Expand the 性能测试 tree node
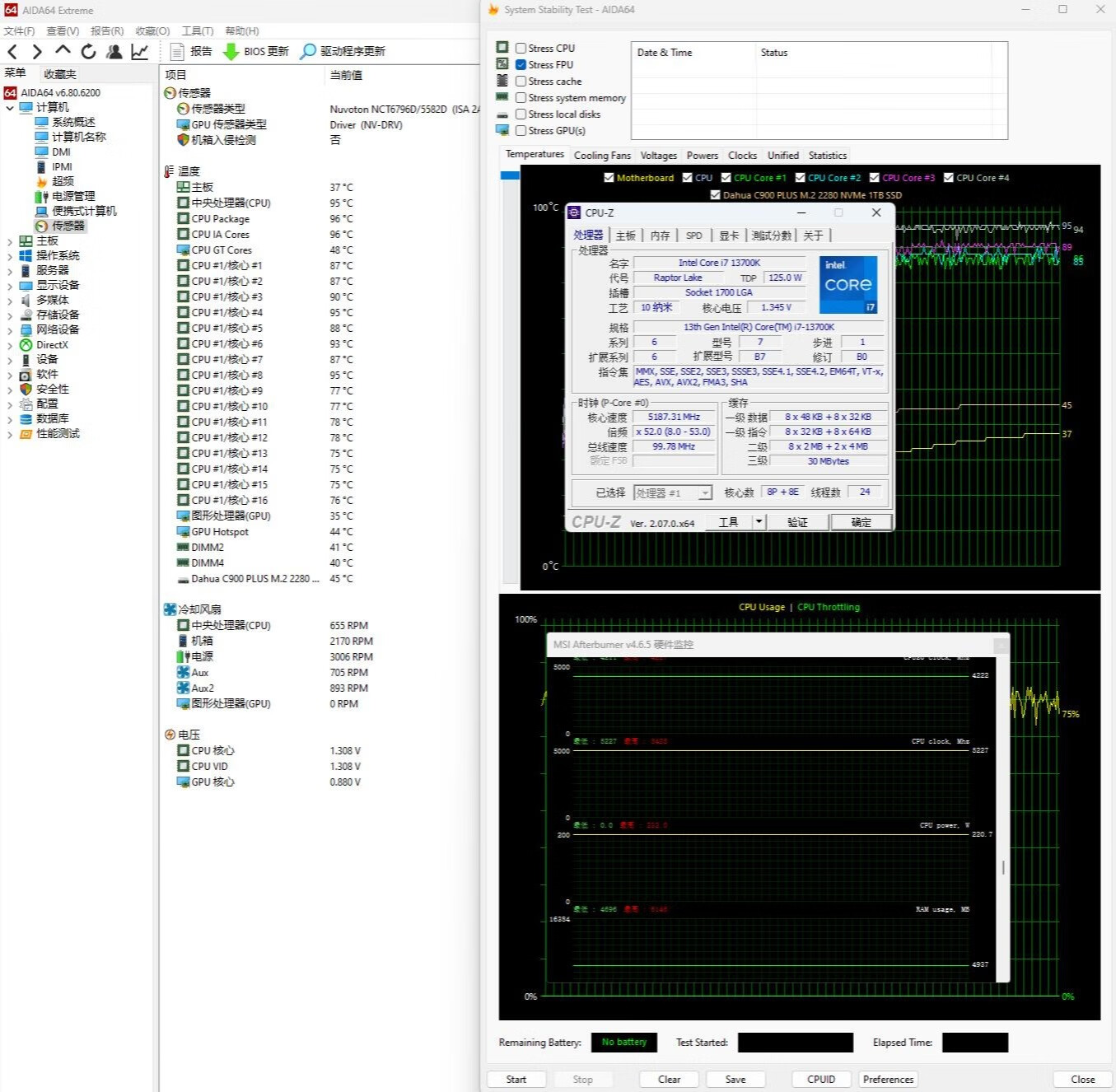Image resolution: width=1116 pixels, height=1092 pixels. [x=9, y=434]
